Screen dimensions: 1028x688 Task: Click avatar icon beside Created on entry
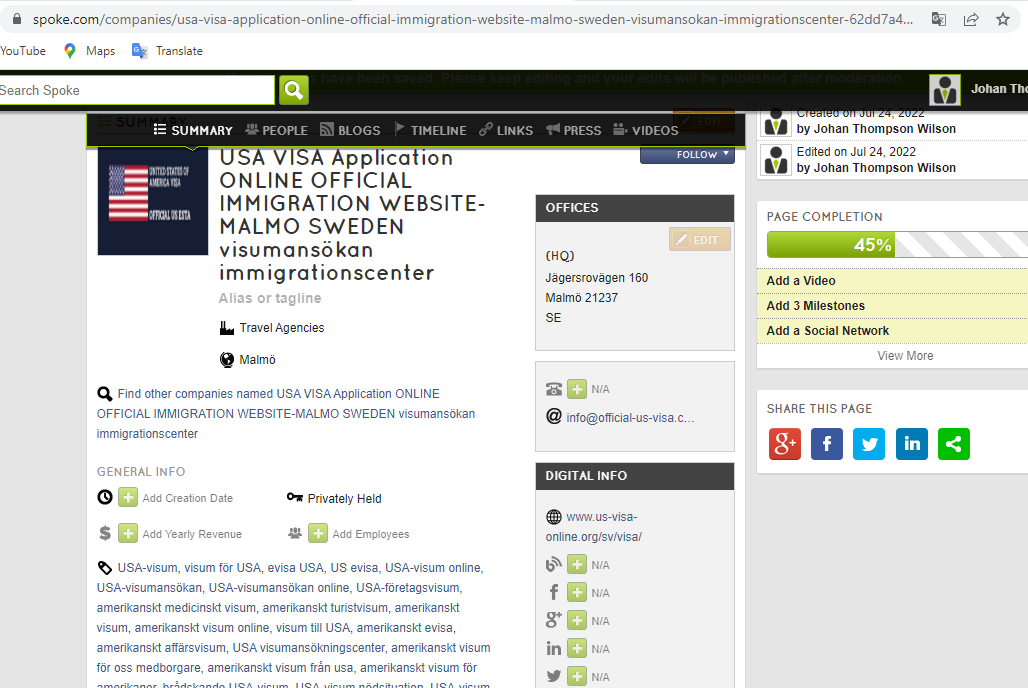776,122
